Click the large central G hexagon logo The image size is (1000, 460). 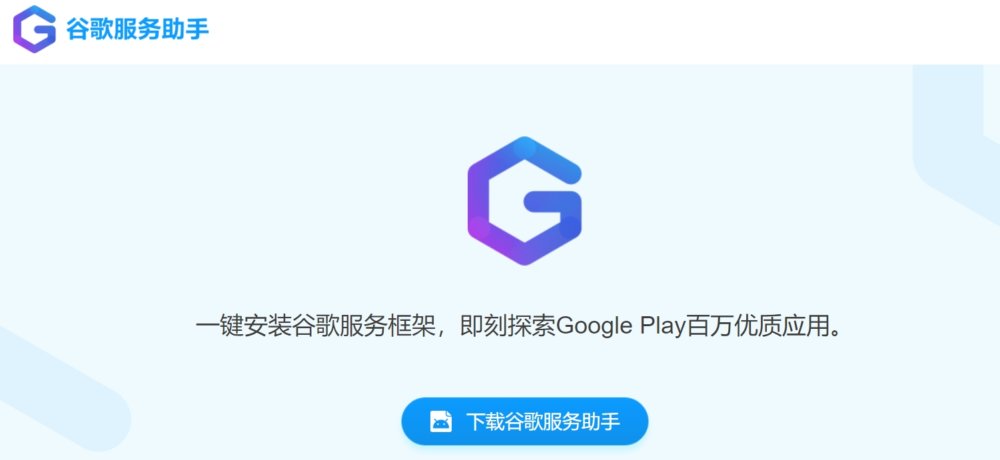coord(524,200)
